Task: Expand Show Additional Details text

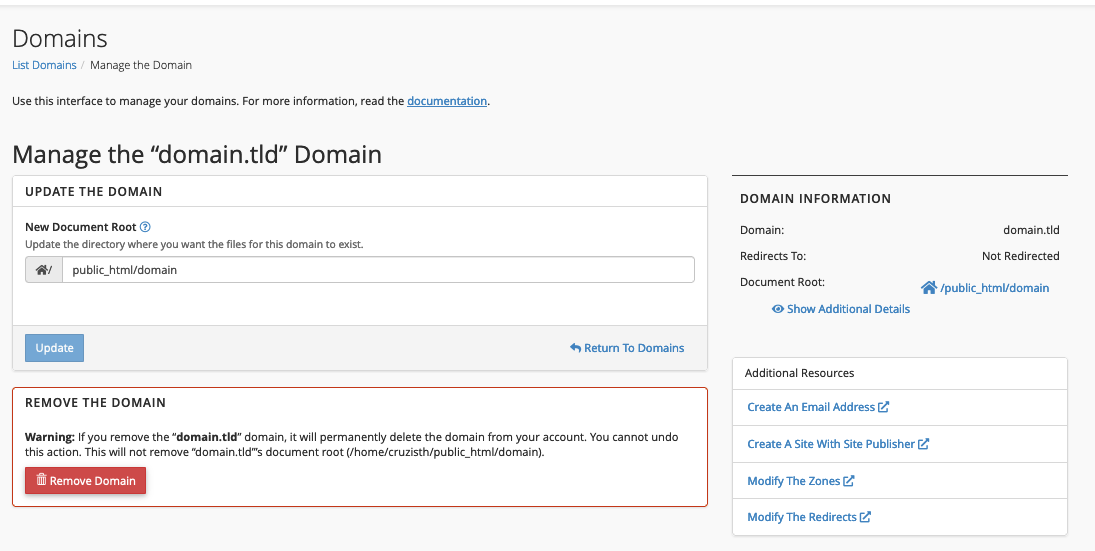Action: [848, 309]
